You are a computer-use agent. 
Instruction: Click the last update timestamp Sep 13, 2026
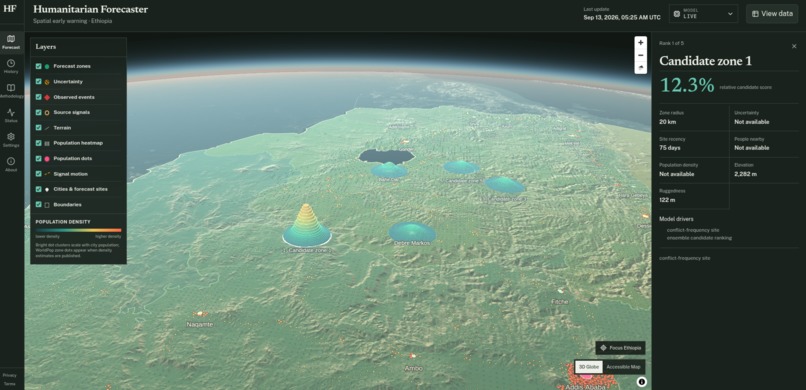tap(622, 17)
